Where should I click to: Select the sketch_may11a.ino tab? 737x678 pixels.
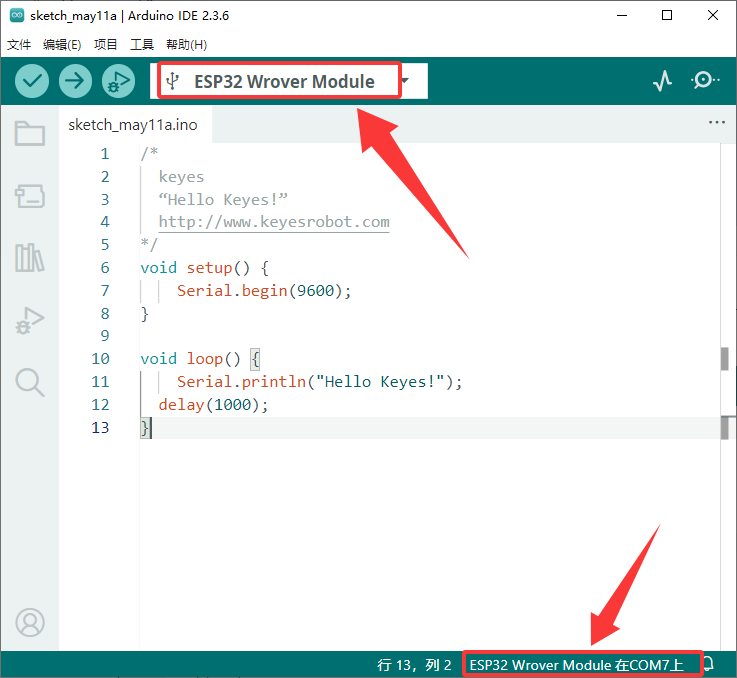[133, 125]
